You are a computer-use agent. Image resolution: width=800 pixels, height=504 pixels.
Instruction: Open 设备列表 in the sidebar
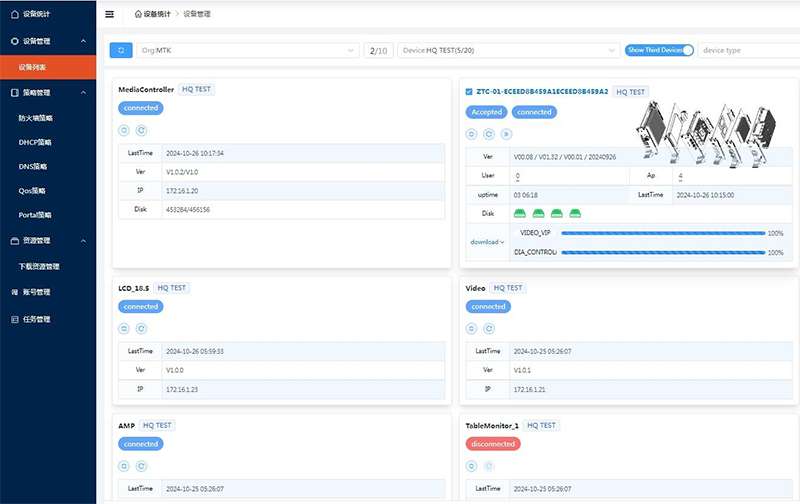click(x=48, y=67)
